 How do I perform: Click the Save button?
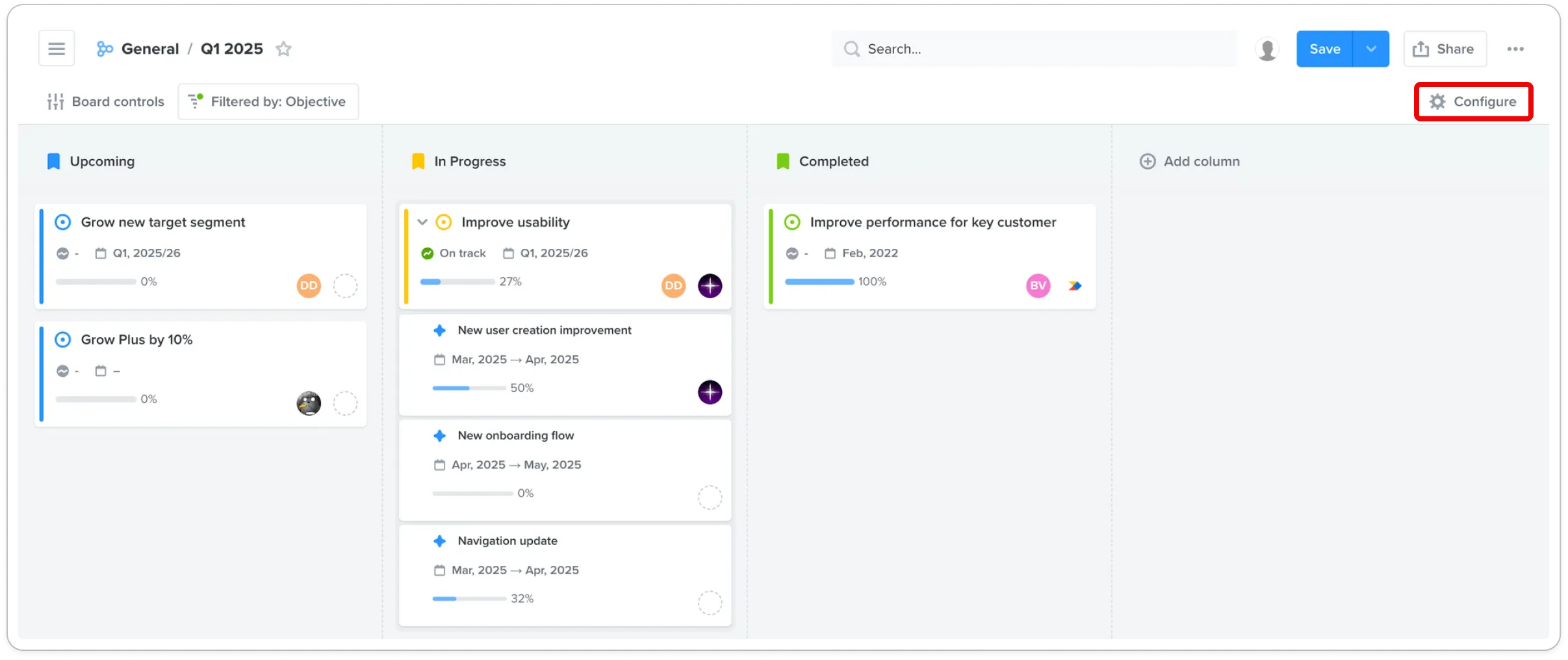[x=1325, y=49]
